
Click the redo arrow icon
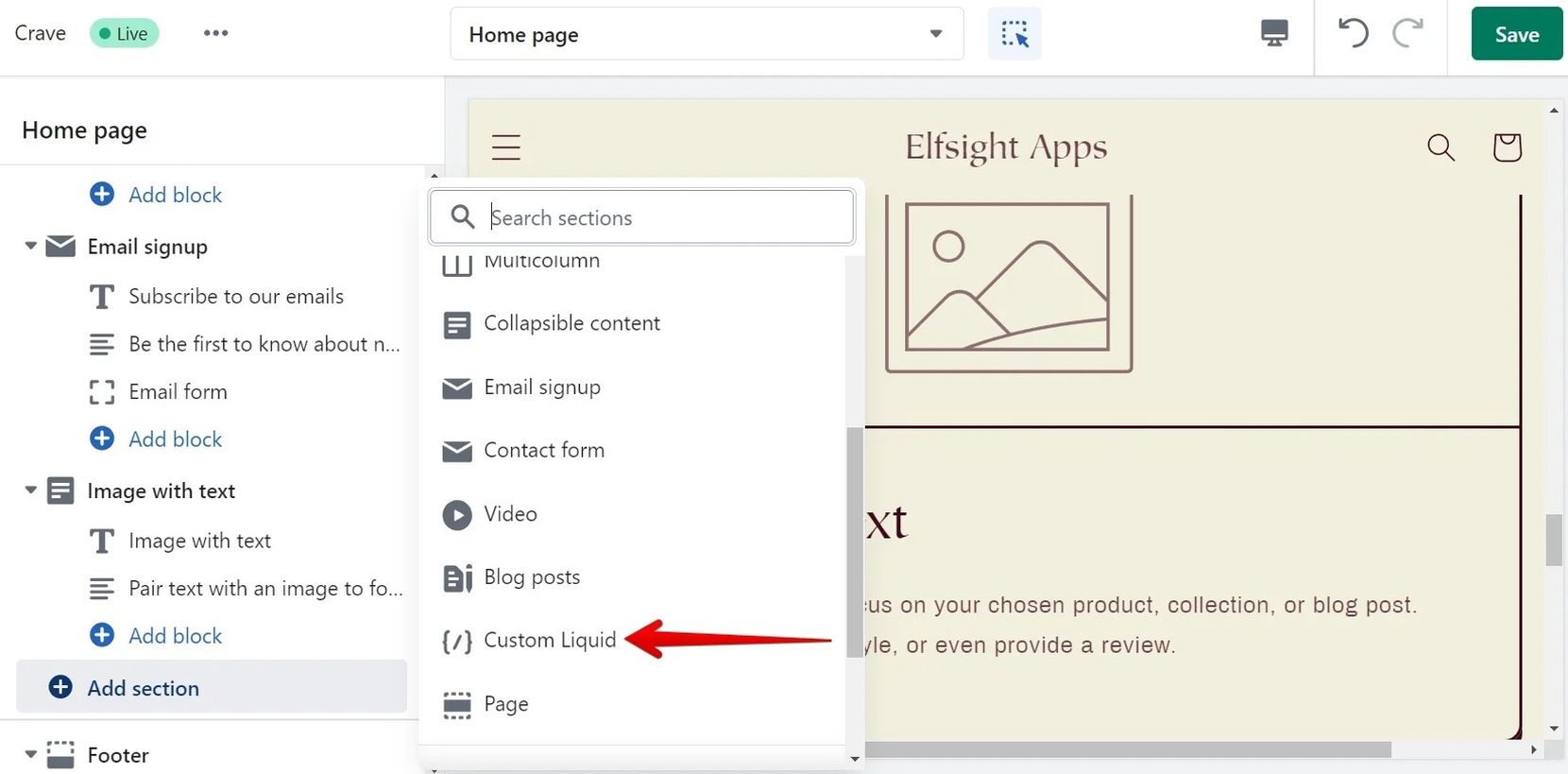coord(1407,34)
